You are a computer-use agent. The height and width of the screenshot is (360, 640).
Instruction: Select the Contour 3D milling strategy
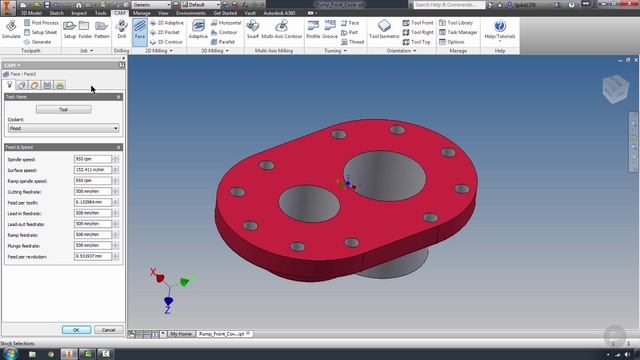click(x=224, y=32)
